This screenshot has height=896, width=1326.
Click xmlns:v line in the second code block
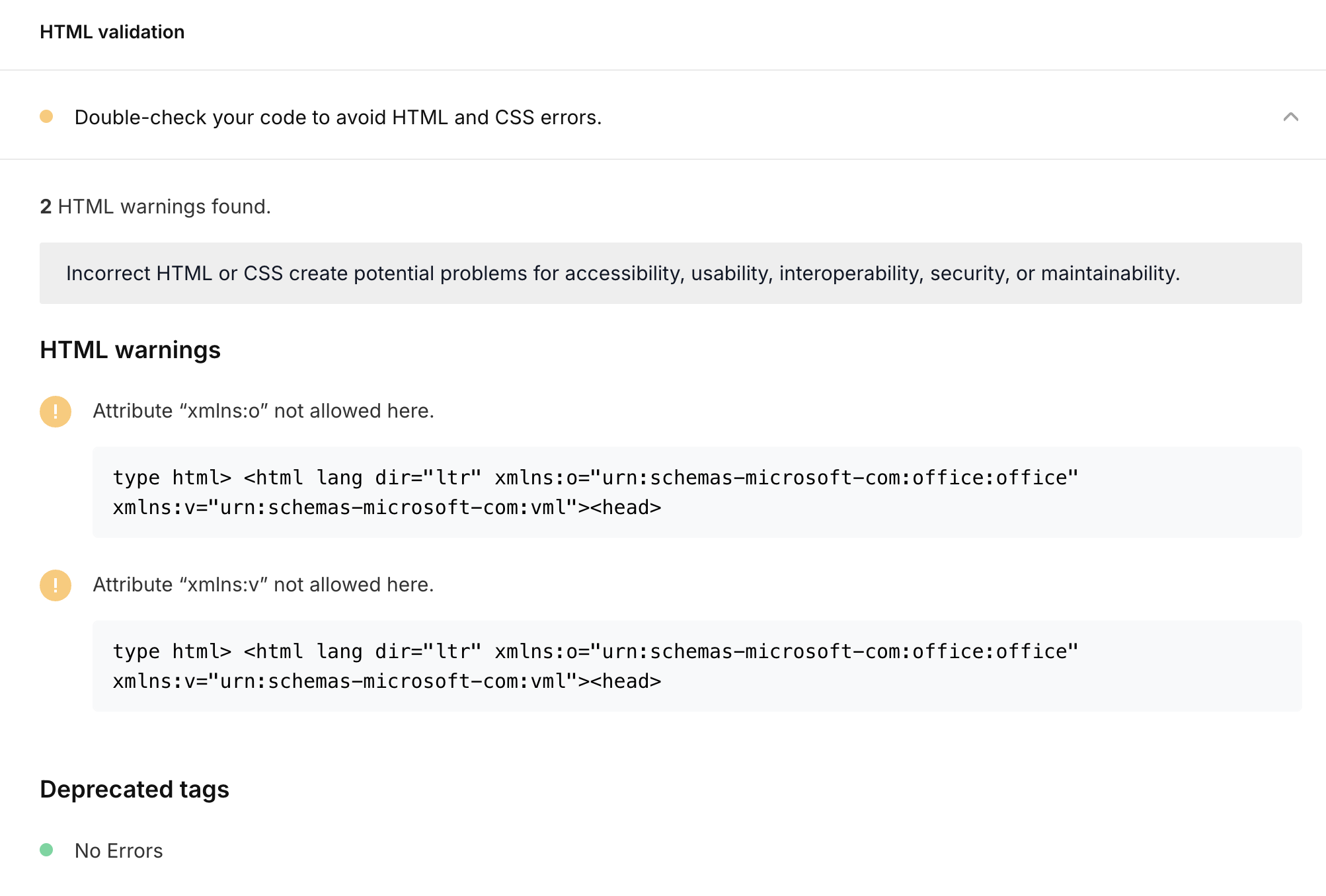(387, 681)
